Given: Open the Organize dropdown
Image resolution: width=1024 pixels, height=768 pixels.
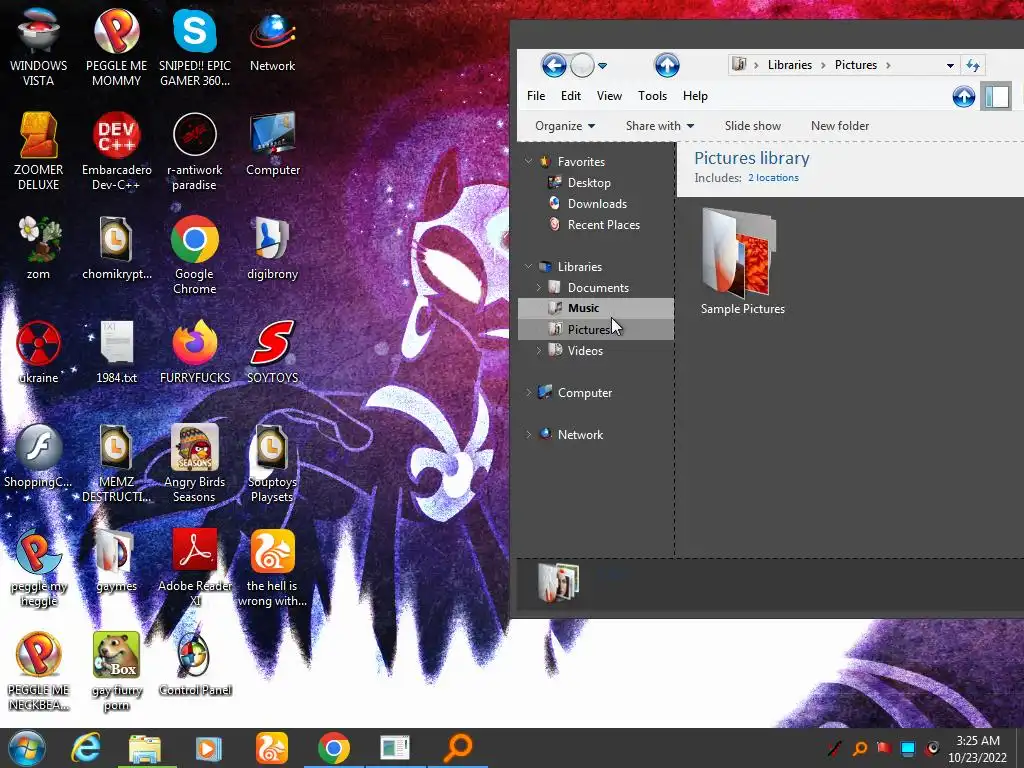Looking at the screenshot, I should coord(565,126).
